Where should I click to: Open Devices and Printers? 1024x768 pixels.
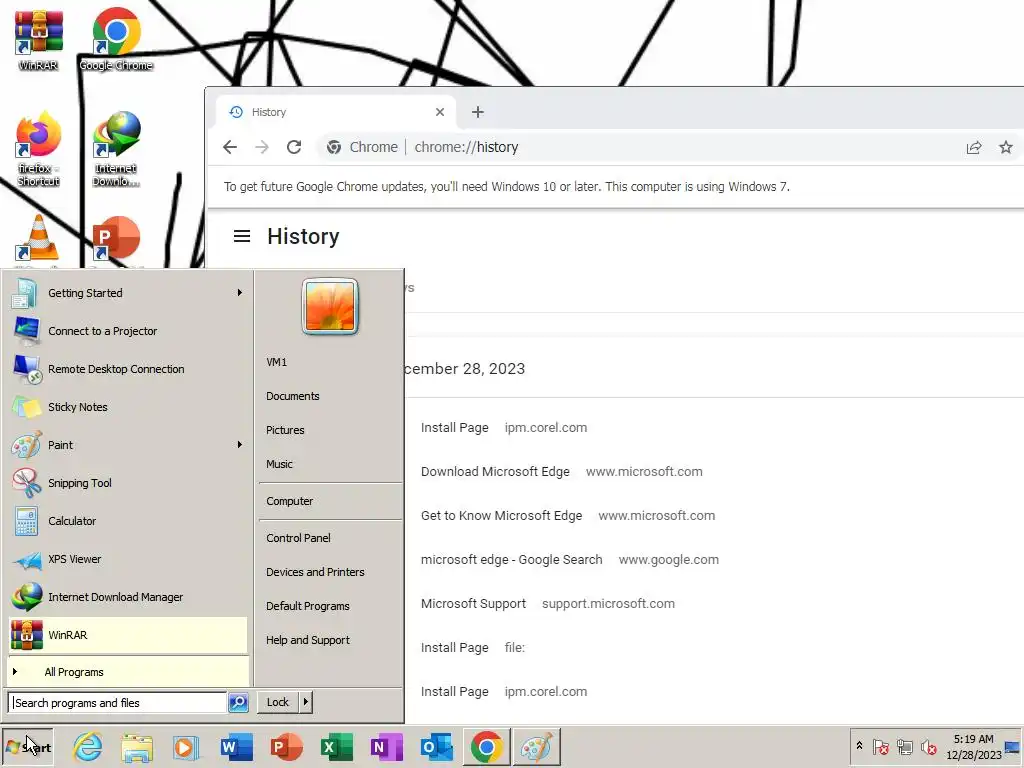click(330, 572)
